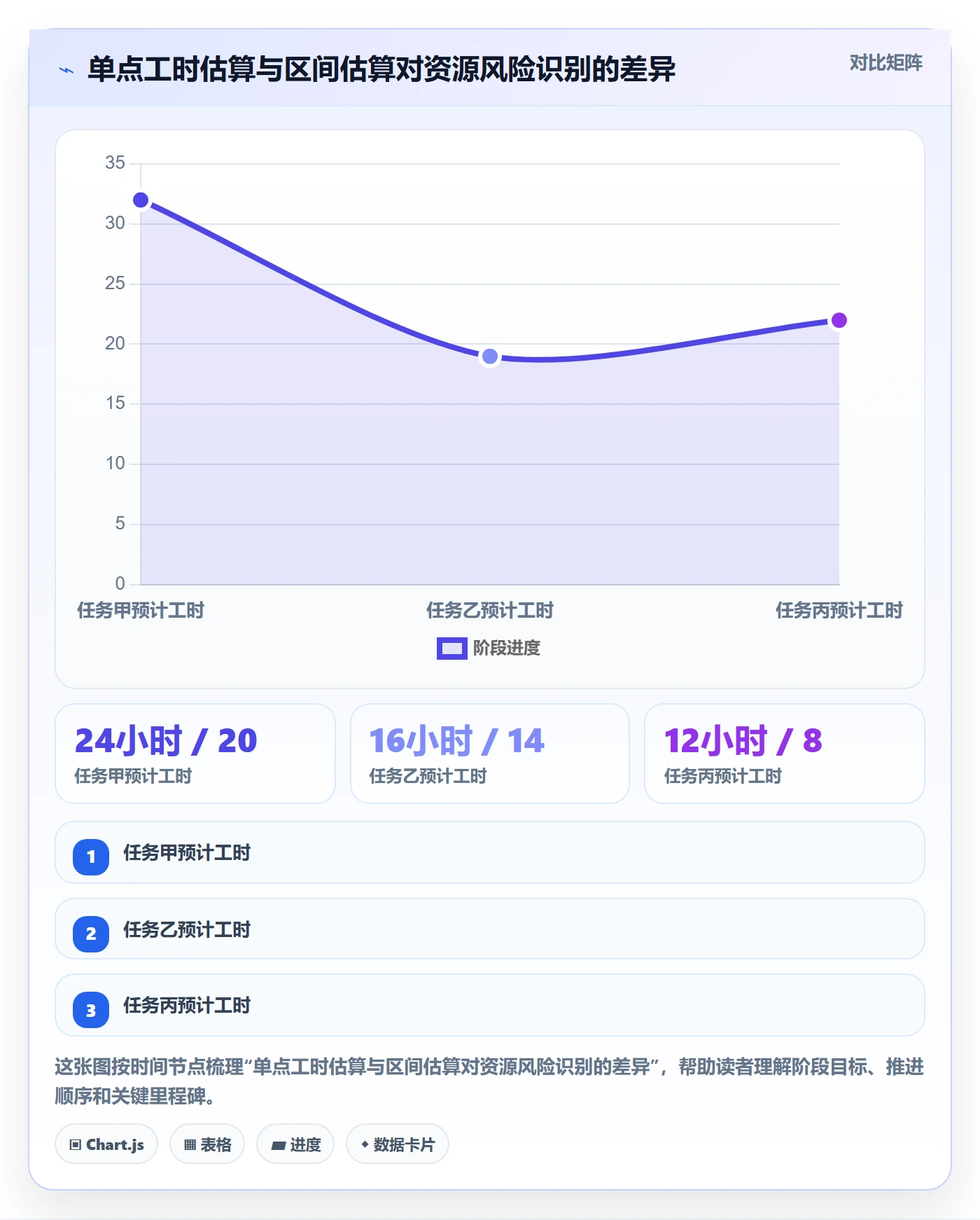Image resolution: width=980 pixels, height=1220 pixels.
Task: Select the 任务乙预计工时 data point on the chart
Action: pyautogui.click(x=490, y=356)
